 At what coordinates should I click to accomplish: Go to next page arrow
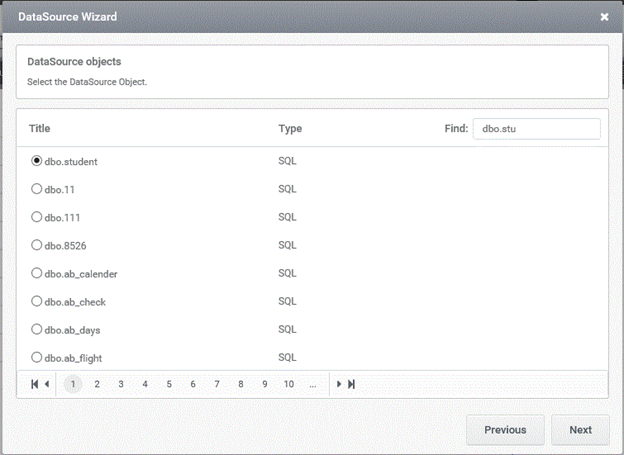tap(339, 384)
